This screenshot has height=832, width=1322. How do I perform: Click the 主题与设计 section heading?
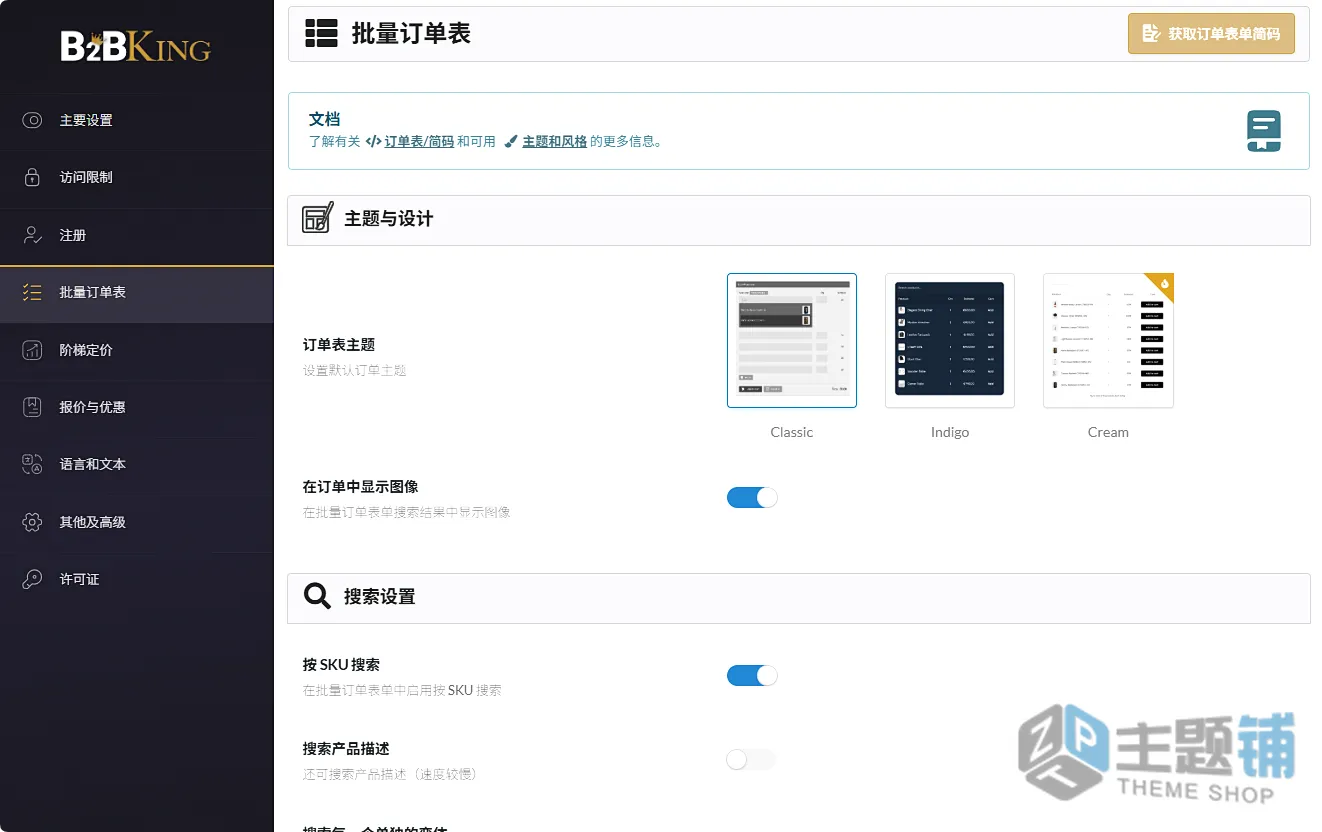(389, 218)
